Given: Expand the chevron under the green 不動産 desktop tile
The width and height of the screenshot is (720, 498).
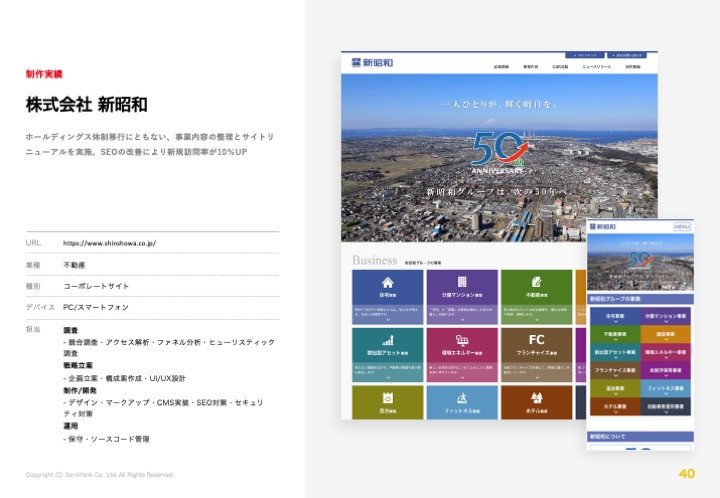Looking at the screenshot, I should 537,319.
